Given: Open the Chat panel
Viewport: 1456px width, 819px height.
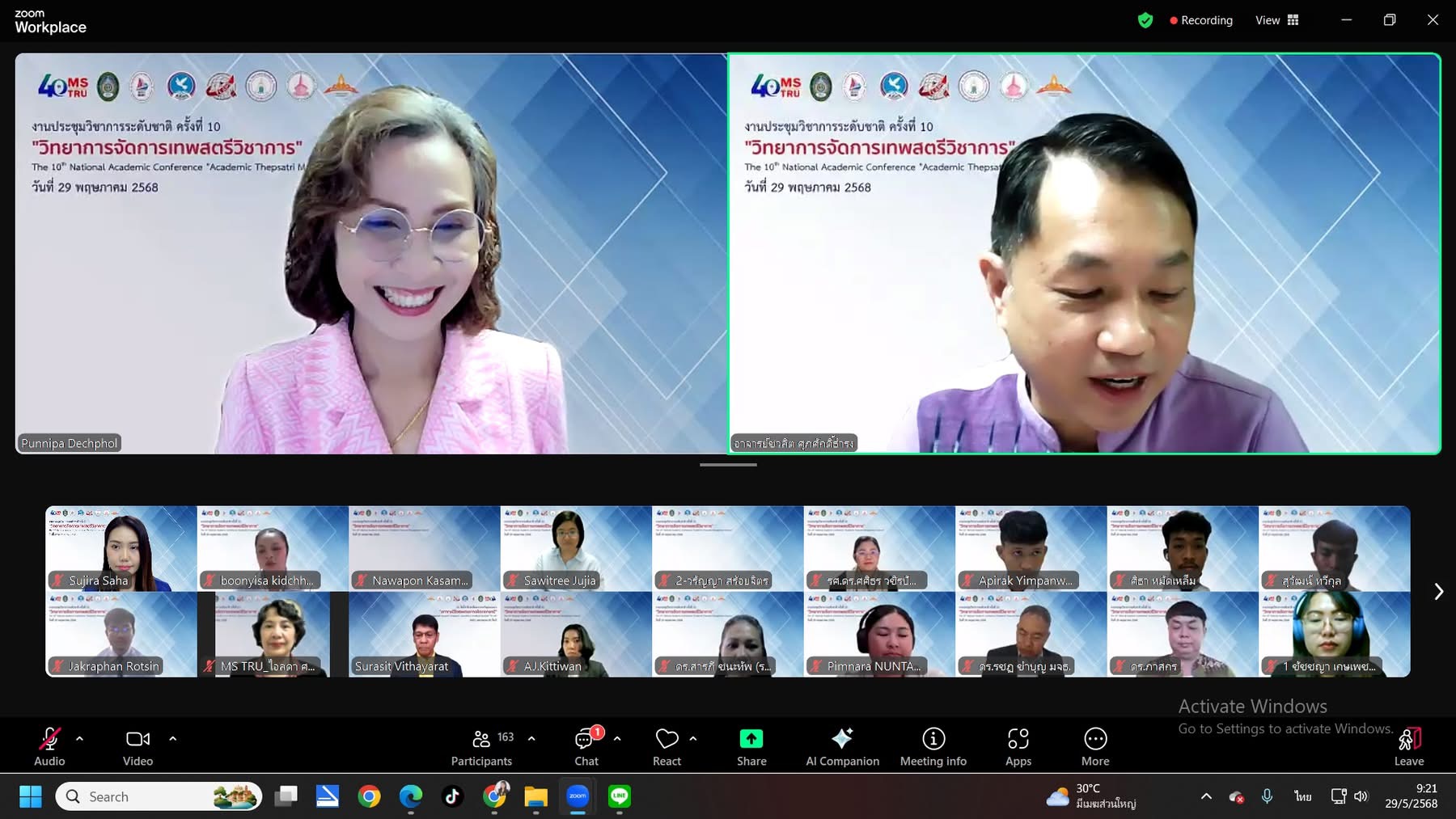Looking at the screenshot, I should pos(586,747).
